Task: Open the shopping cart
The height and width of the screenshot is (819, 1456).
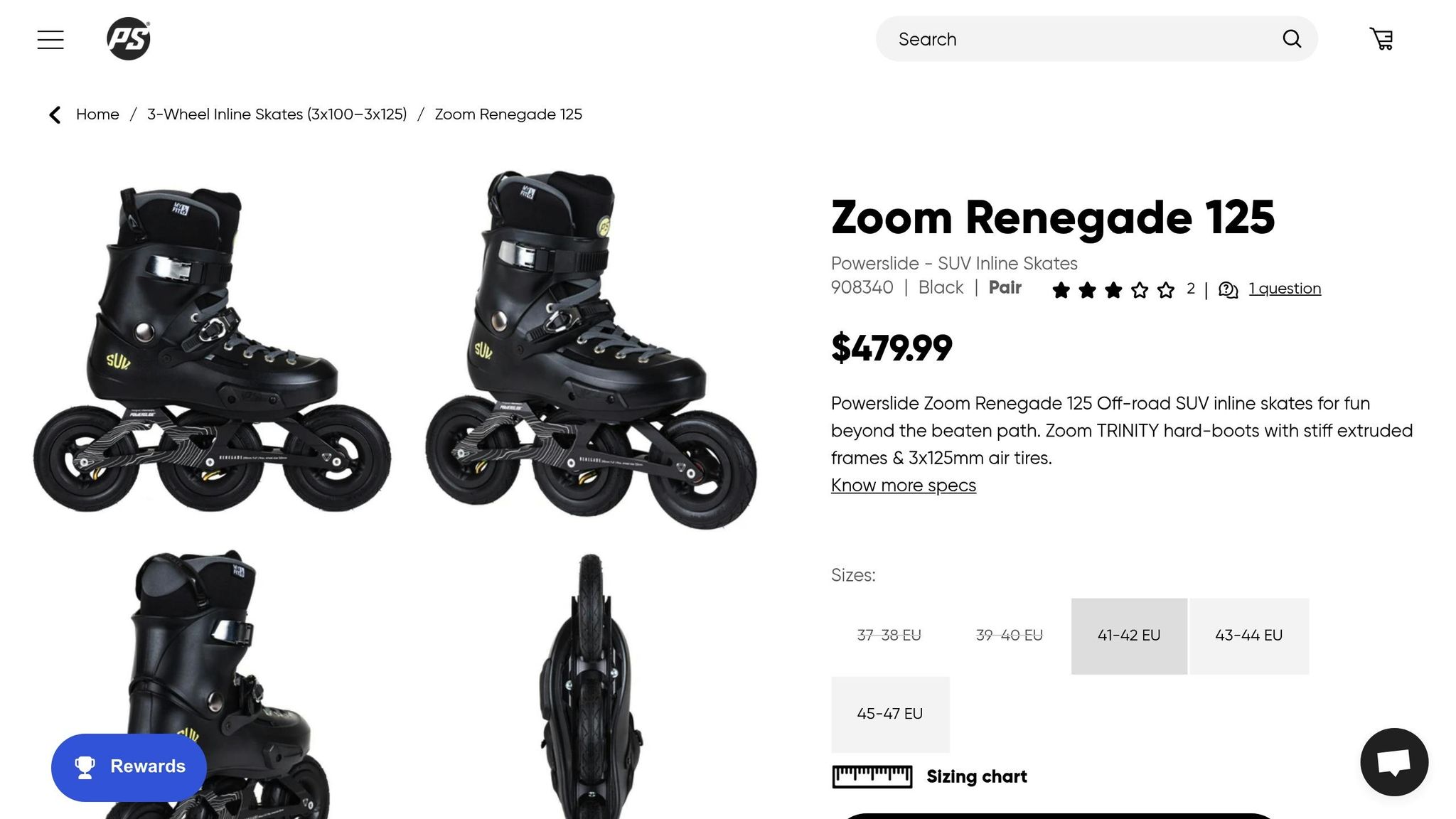Action: 1381,38
